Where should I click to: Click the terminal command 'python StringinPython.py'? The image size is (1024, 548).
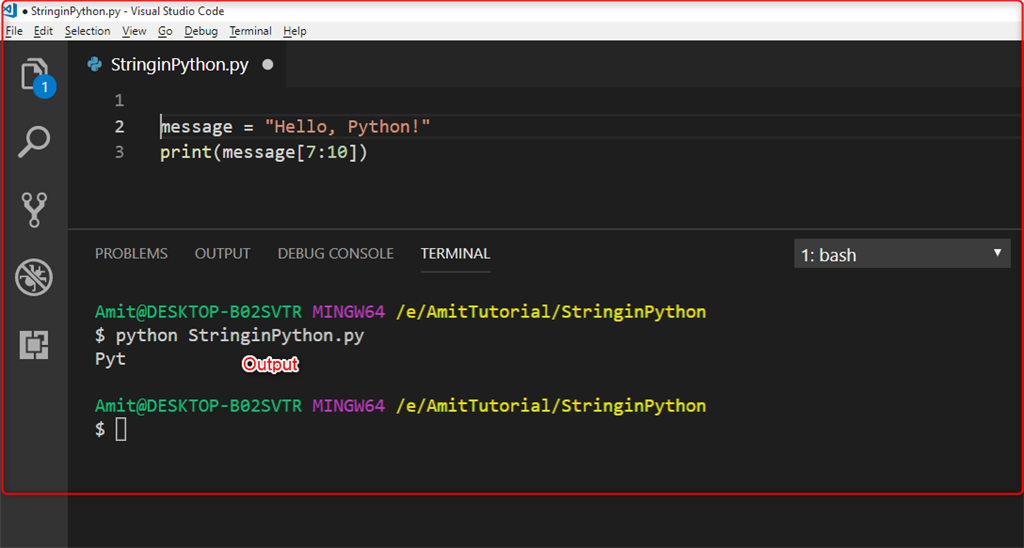coord(240,336)
